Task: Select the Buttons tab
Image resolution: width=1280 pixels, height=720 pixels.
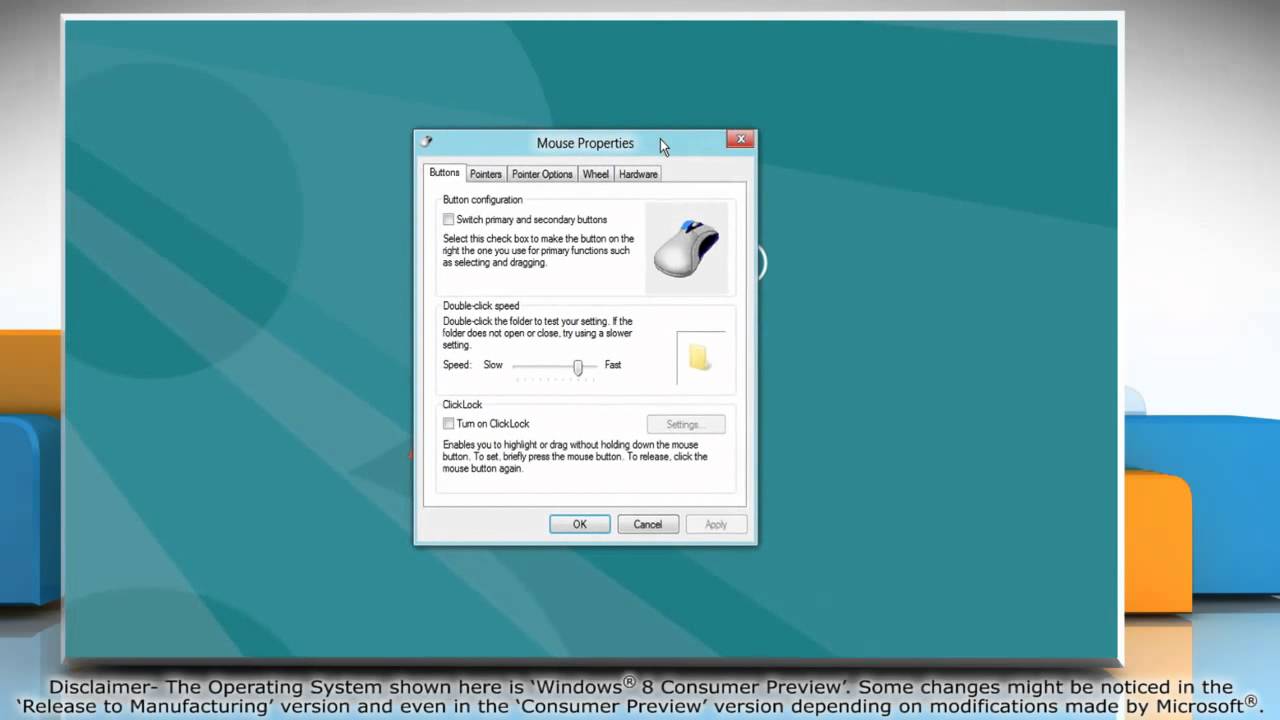Action: pos(444,173)
